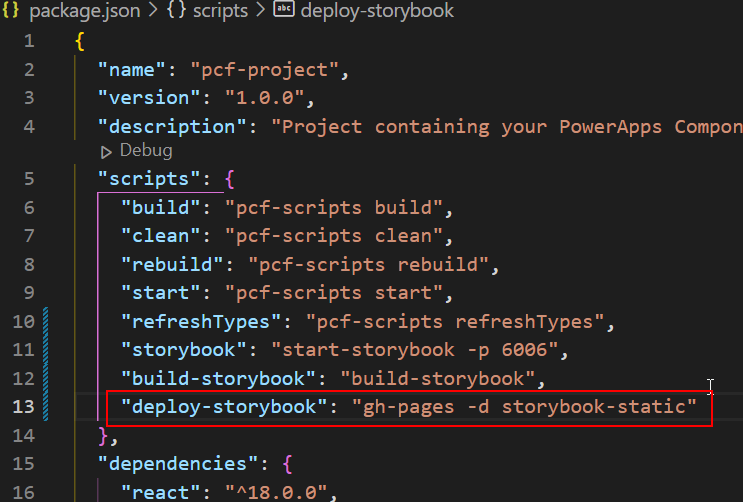Click the "start-storybook -p 6006" string
Viewport: 743px width, 502px height.
(x=415, y=350)
